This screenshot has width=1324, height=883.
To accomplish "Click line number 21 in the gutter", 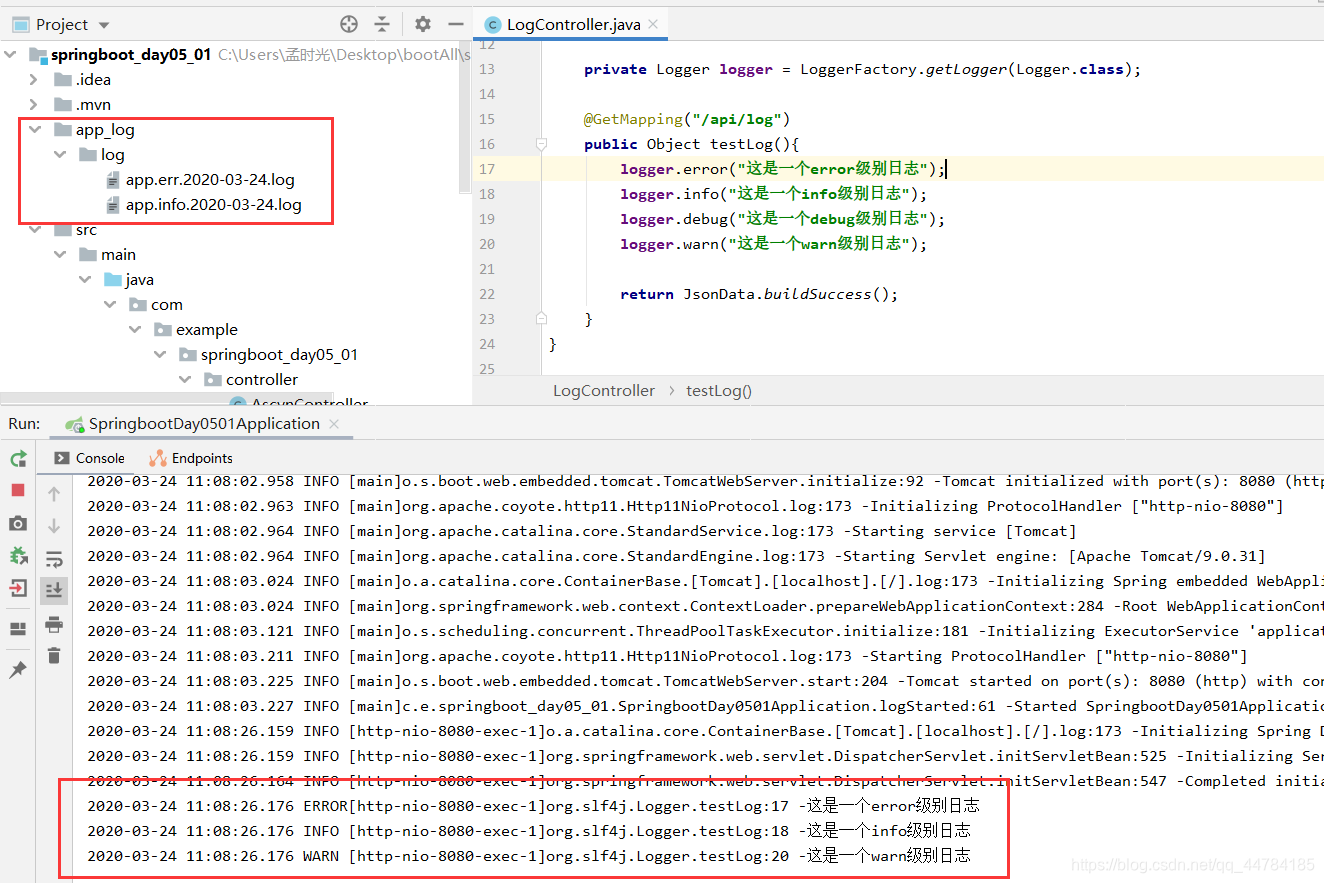I will 487,269.
